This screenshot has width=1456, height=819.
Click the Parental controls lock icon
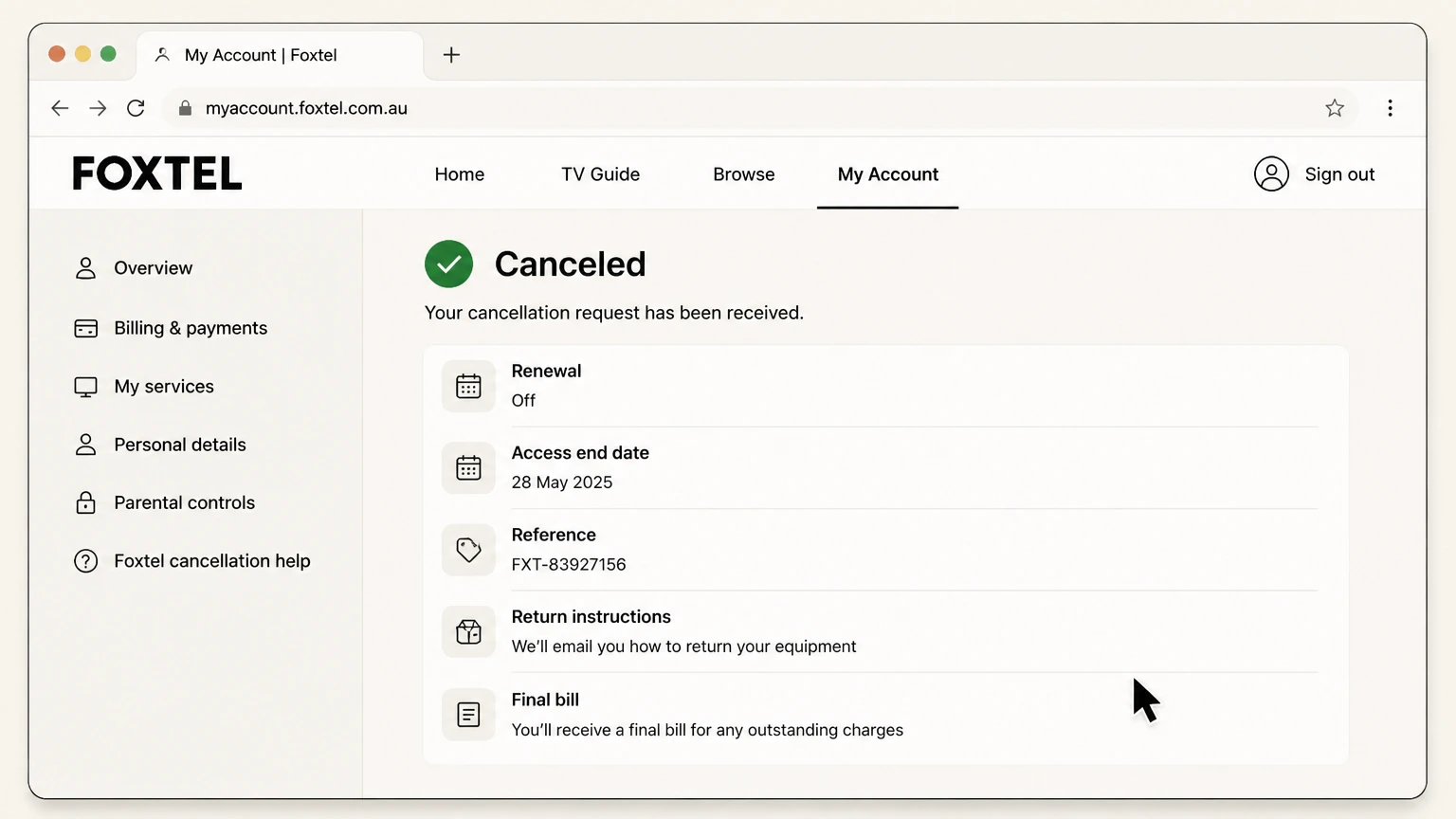point(85,502)
